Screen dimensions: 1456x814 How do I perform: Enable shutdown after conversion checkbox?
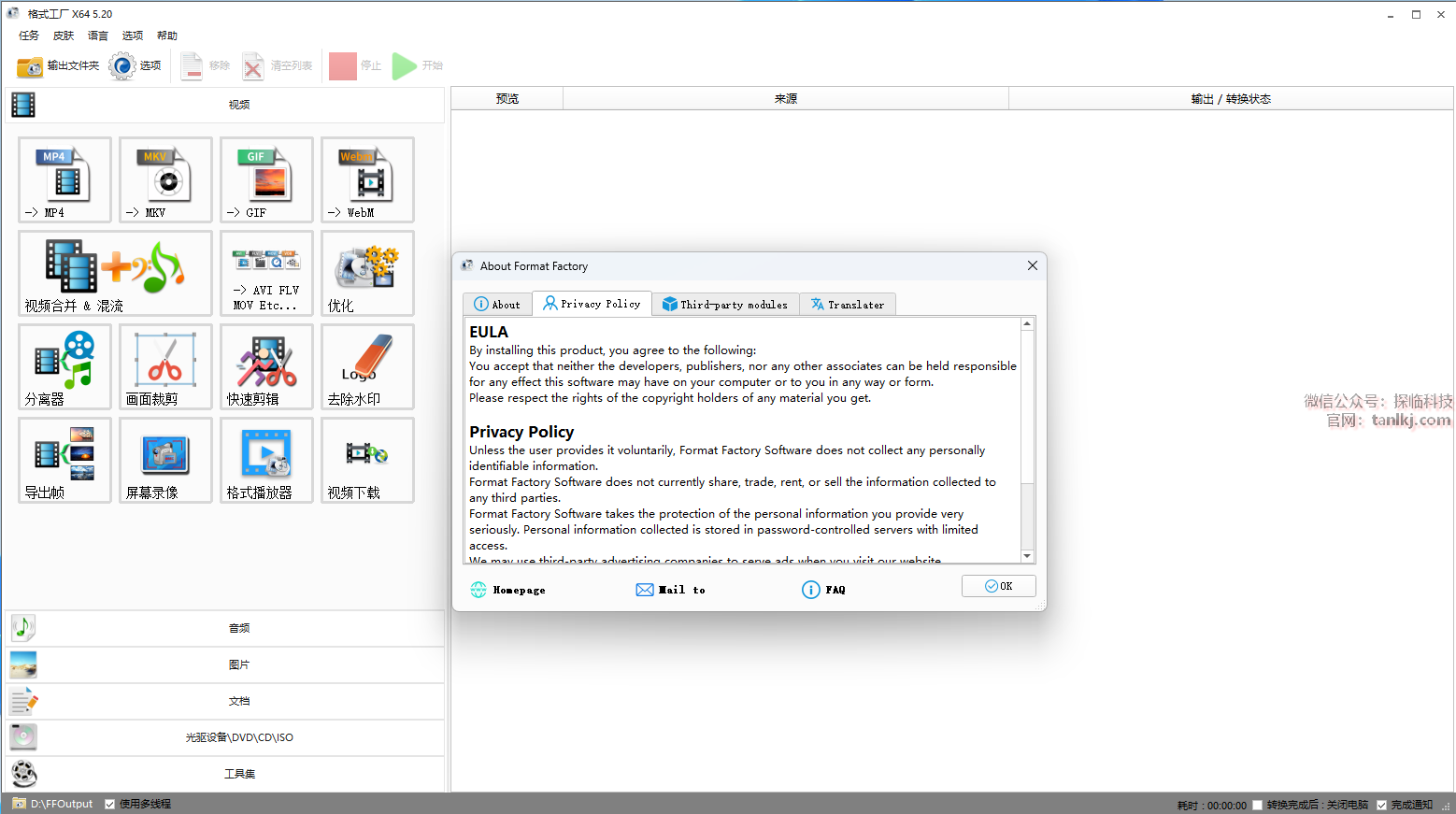pyautogui.click(x=1258, y=805)
